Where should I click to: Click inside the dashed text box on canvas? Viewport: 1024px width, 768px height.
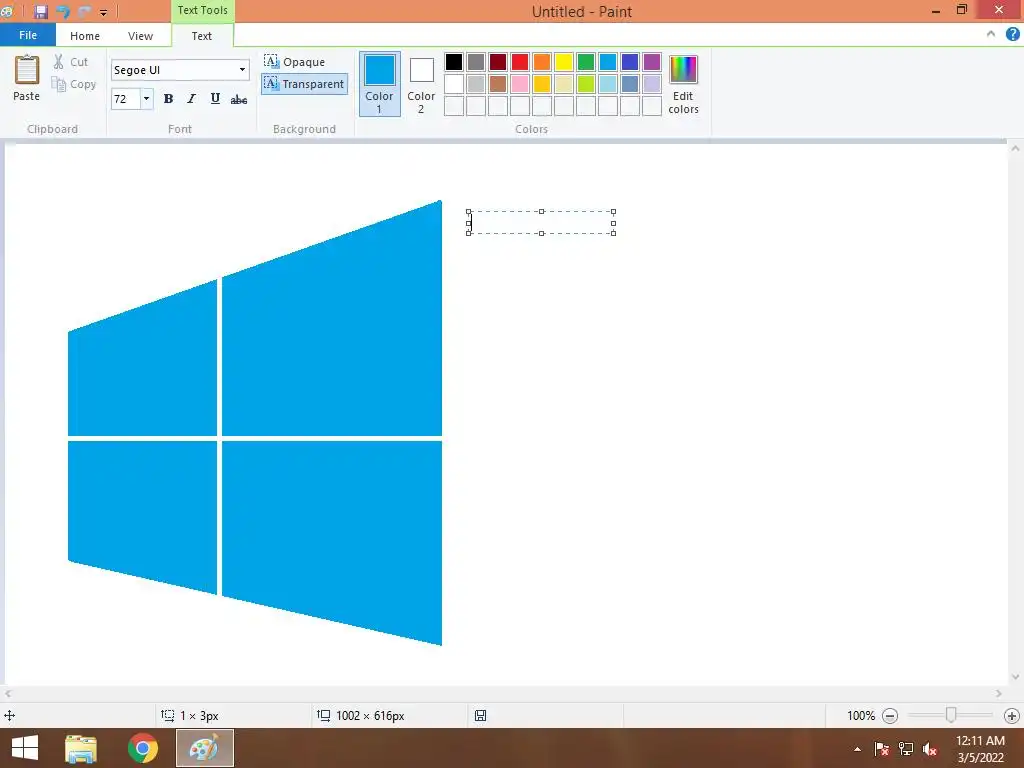coord(541,223)
